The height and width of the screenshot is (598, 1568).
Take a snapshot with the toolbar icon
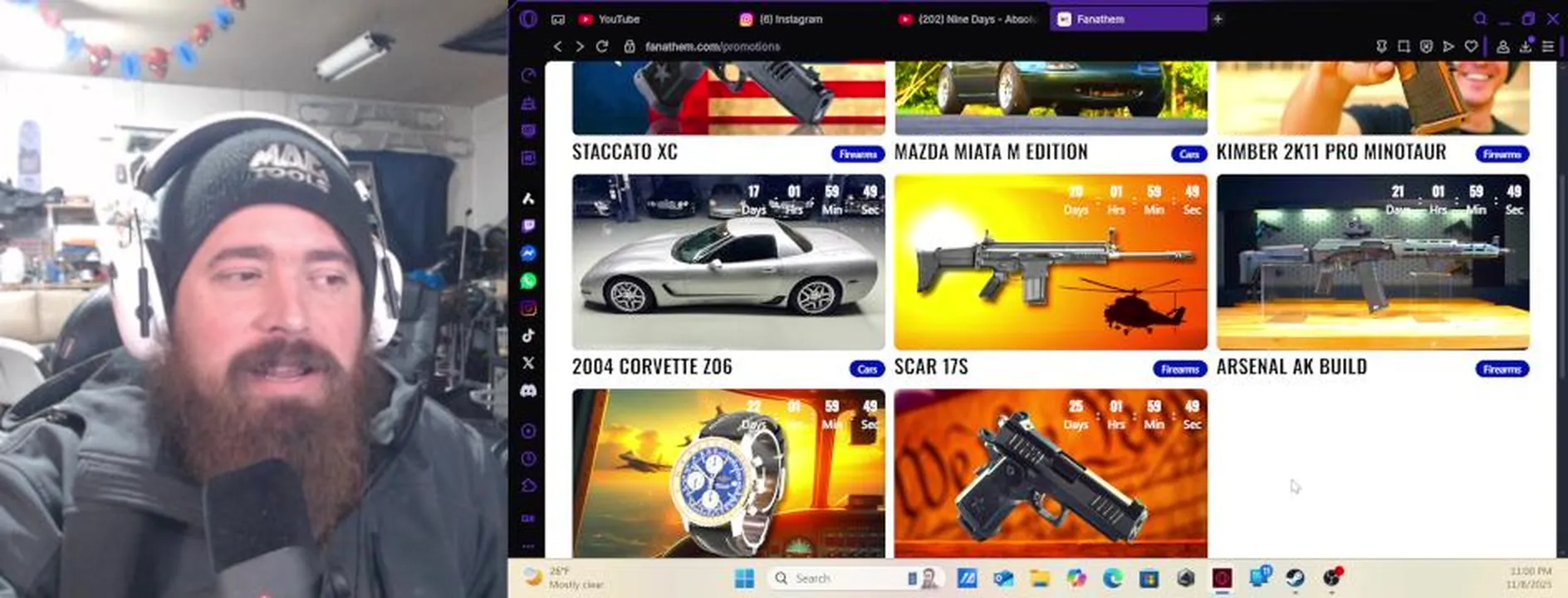[1404, 47]
